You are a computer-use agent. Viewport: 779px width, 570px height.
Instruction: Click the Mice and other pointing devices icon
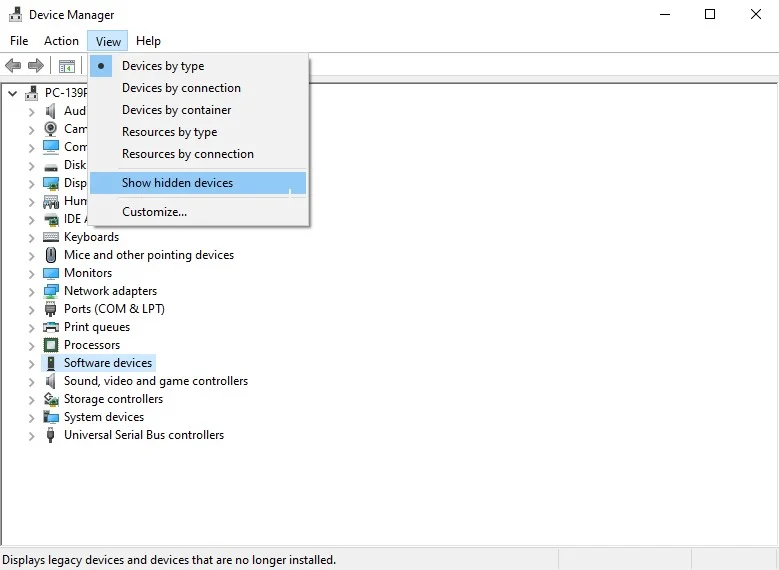(x=51, y=255)
